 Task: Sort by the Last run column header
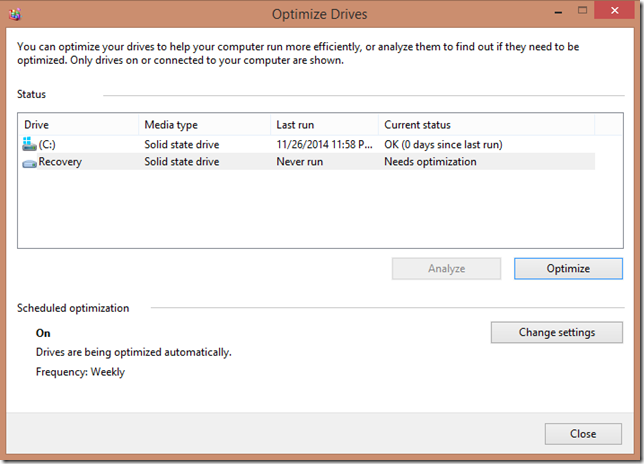pyautogui.click(x=323, y=125)
